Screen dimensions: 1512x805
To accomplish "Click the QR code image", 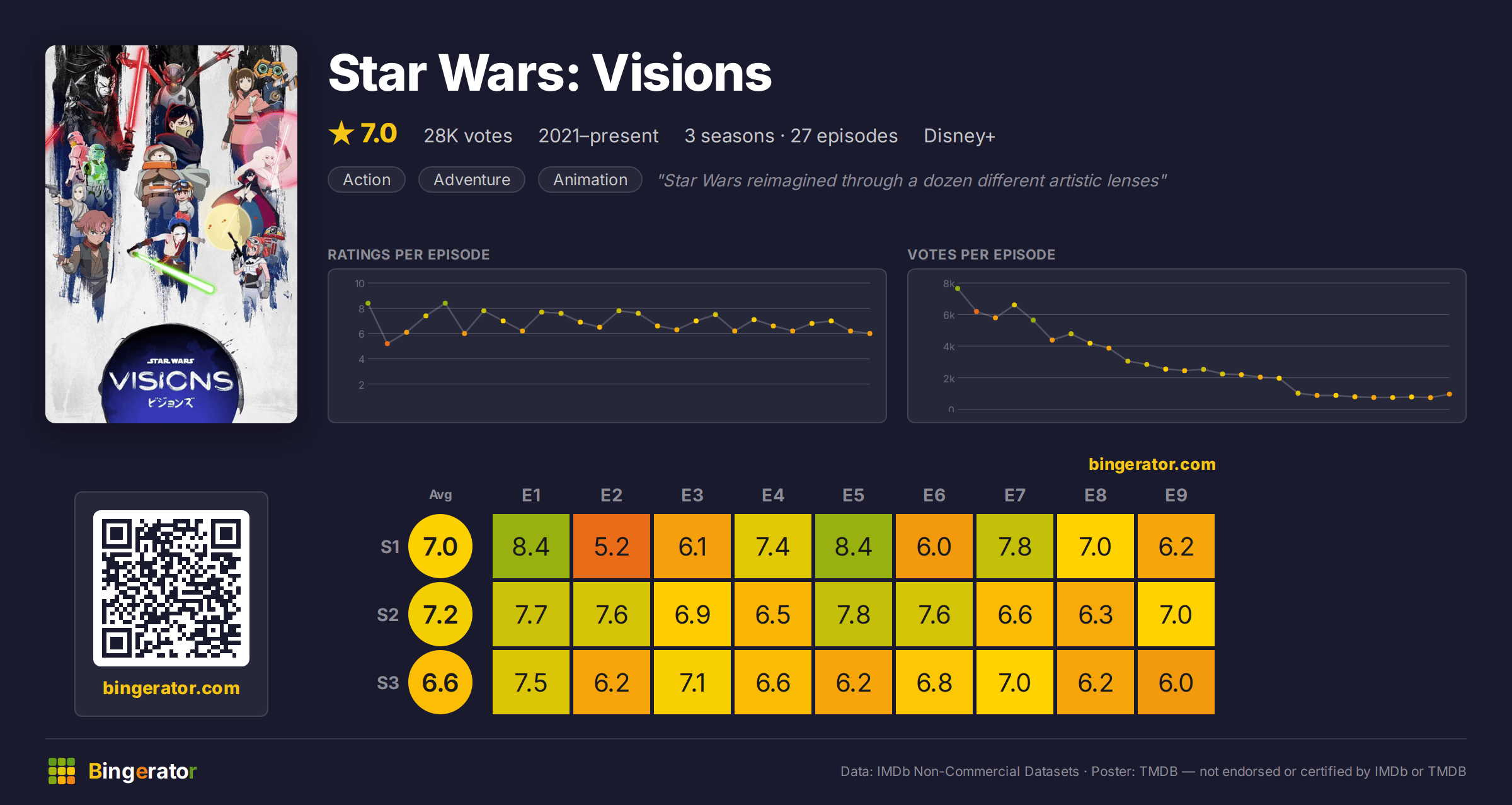I will [x=171, y=588].
